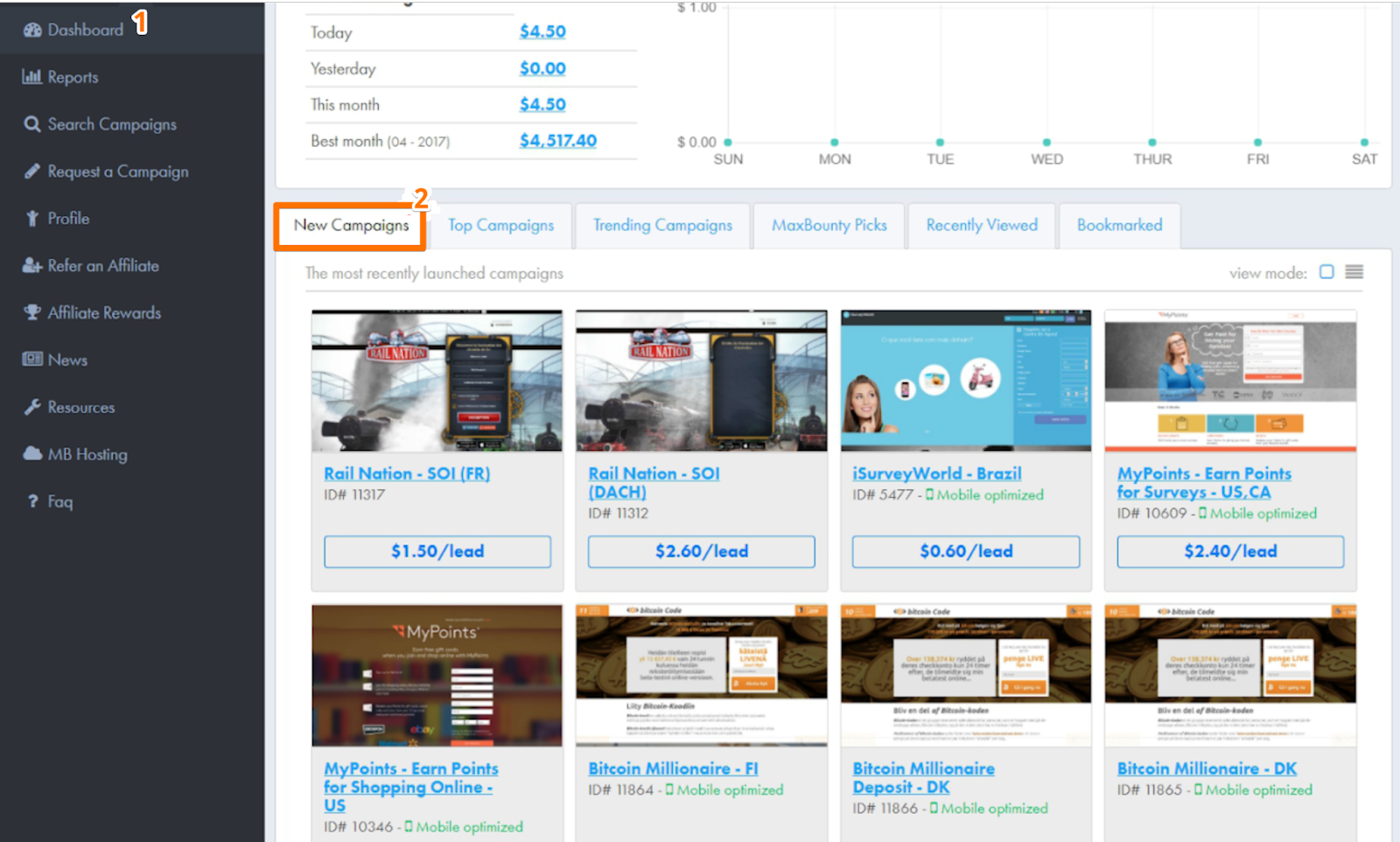Click the Search Campaigns magnifier icon
The image size is (1400, 842).
click(x=32, y=124)
